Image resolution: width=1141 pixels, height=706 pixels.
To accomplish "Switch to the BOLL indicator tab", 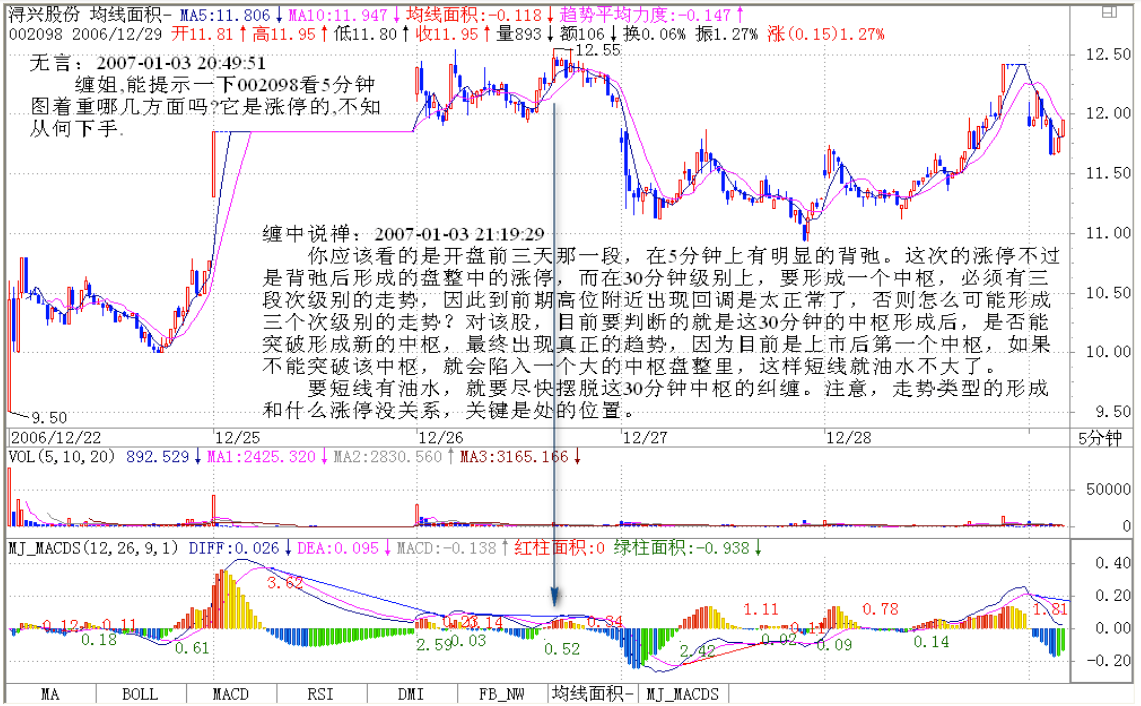I will (140, 694).
